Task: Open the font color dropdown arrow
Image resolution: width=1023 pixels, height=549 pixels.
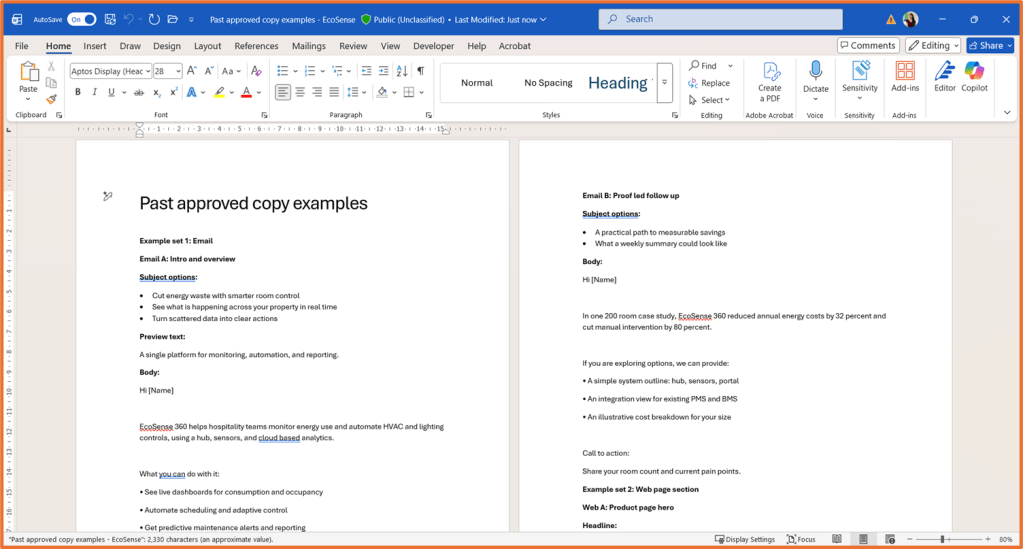Action: (259, 93)
